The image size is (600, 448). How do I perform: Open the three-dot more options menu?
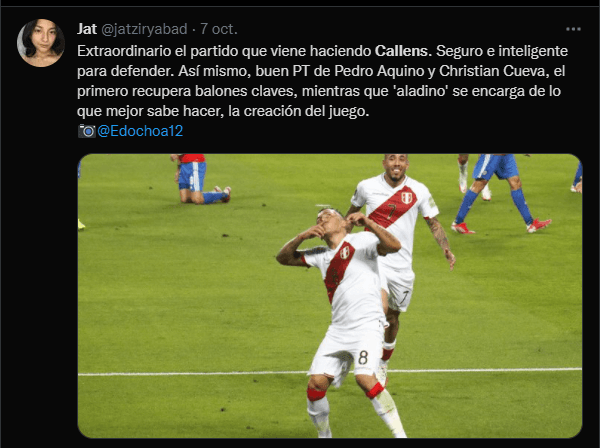click(x=573, y=29)
